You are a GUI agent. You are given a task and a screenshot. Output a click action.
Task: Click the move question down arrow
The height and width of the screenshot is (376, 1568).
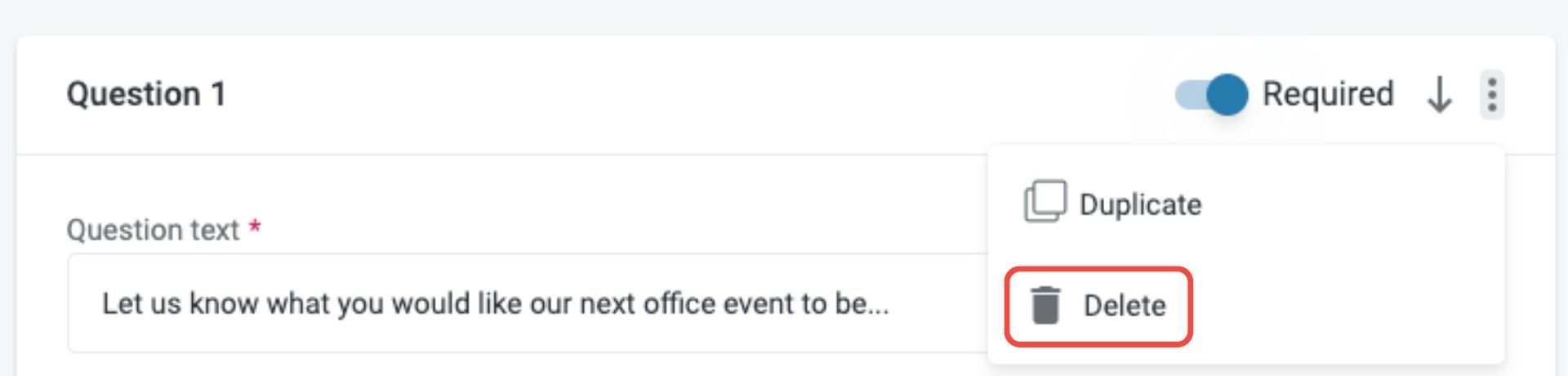[x=1439, y=95]
